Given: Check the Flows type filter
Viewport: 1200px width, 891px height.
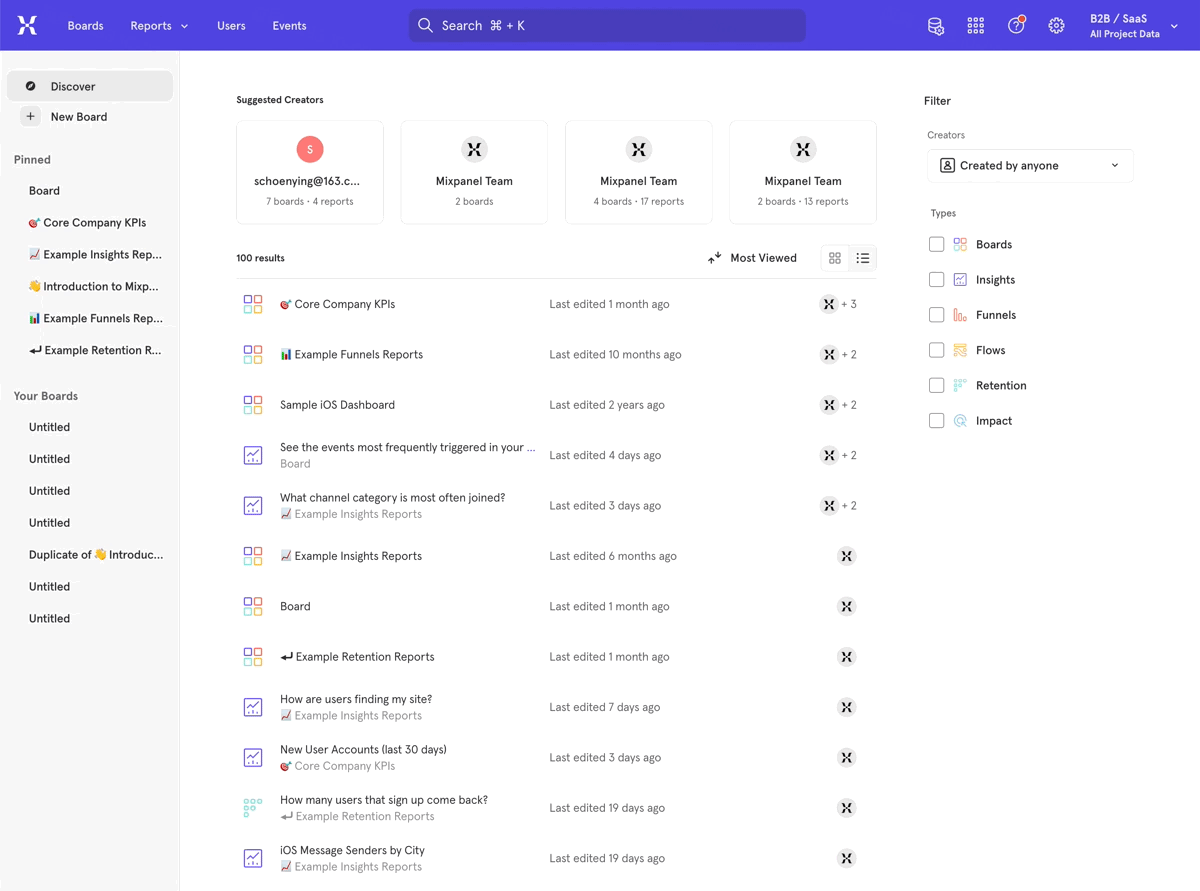Looking at the screenshot, I should tap(936, 350).
